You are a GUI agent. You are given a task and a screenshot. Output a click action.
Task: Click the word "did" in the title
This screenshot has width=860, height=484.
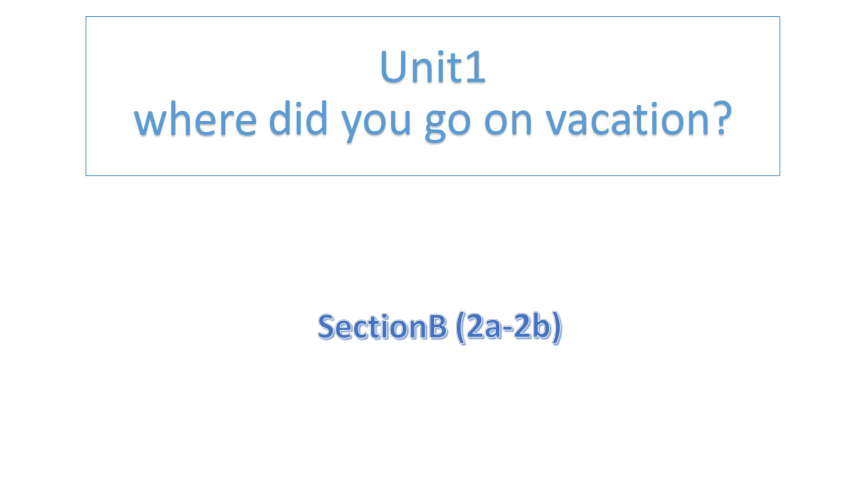[298, 118]
